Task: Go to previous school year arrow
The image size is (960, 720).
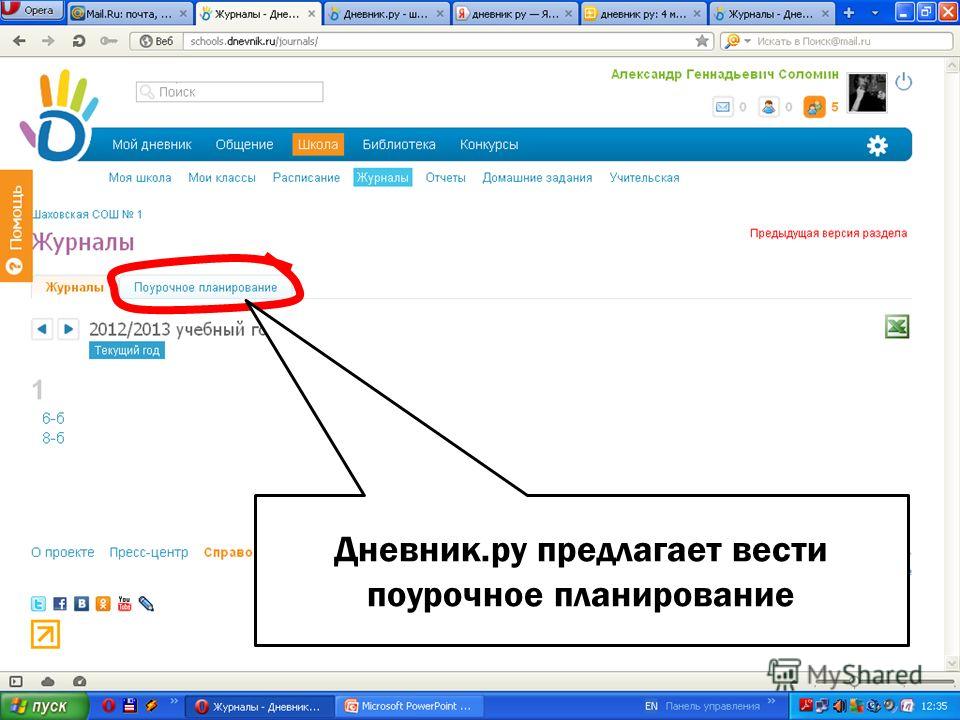Action: (x=42, y=329)
